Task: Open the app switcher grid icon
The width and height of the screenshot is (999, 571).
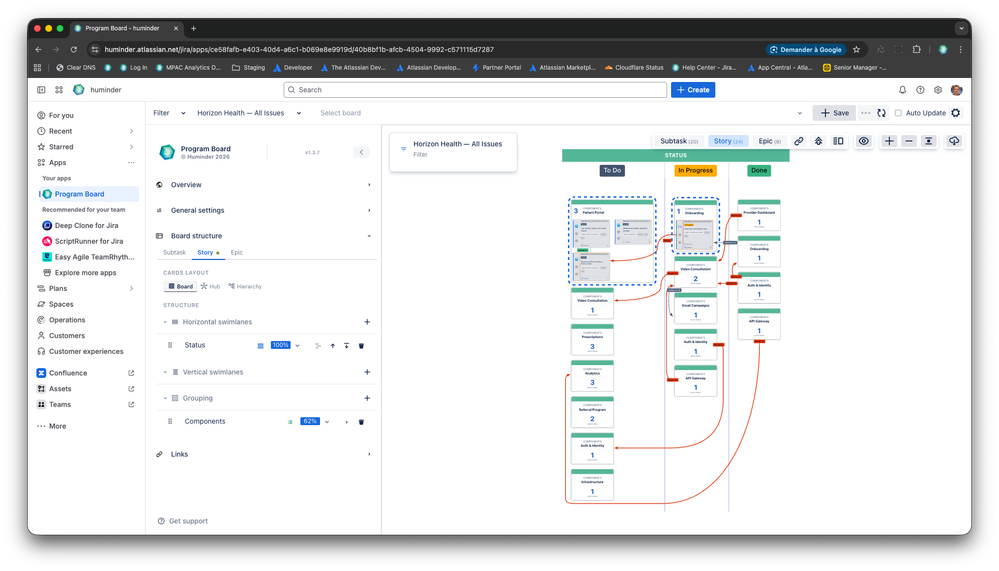Action: coord(59,90)
